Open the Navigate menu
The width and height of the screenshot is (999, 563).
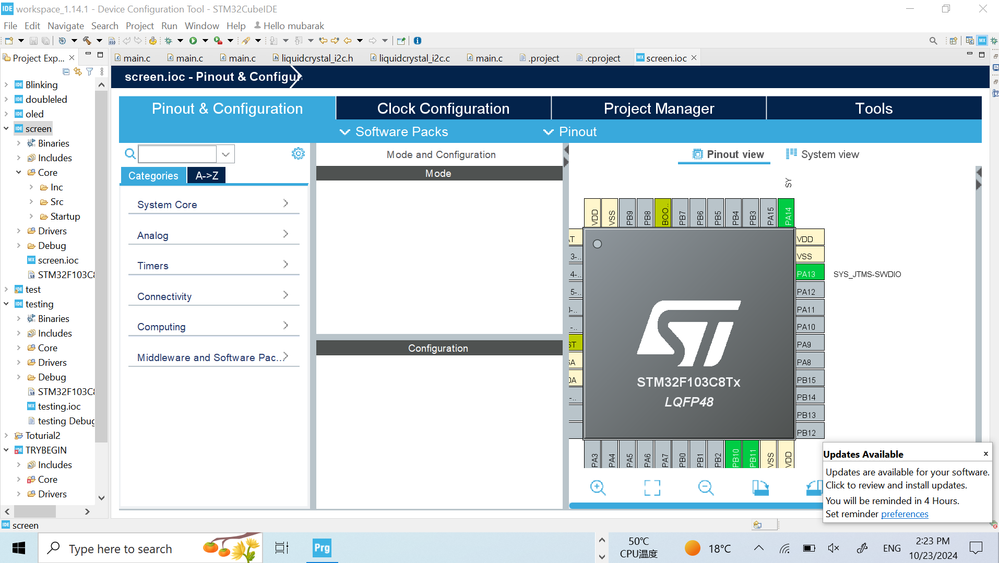[x=65, y=25]
